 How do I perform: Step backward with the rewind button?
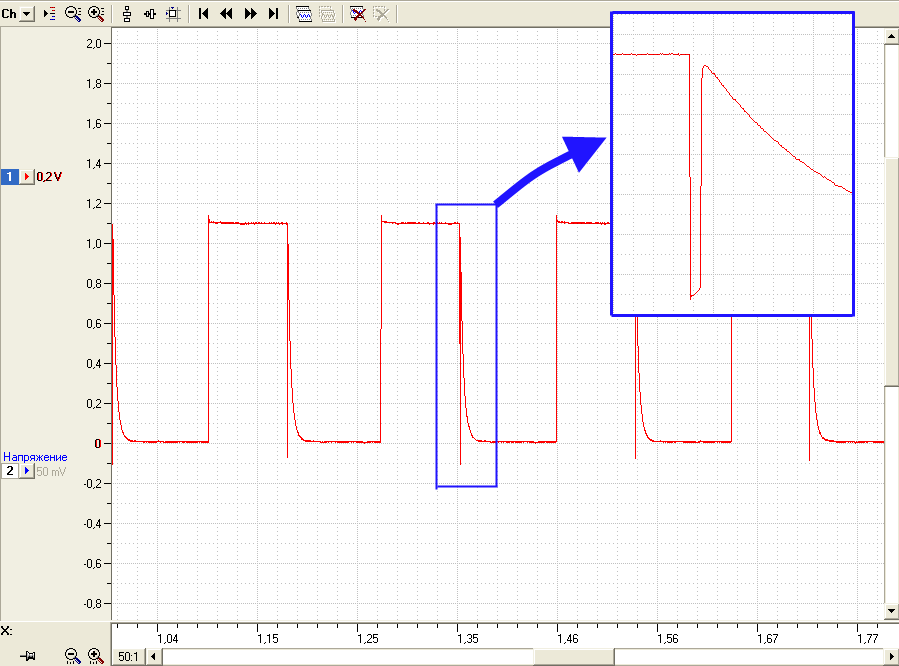point(226,14)
